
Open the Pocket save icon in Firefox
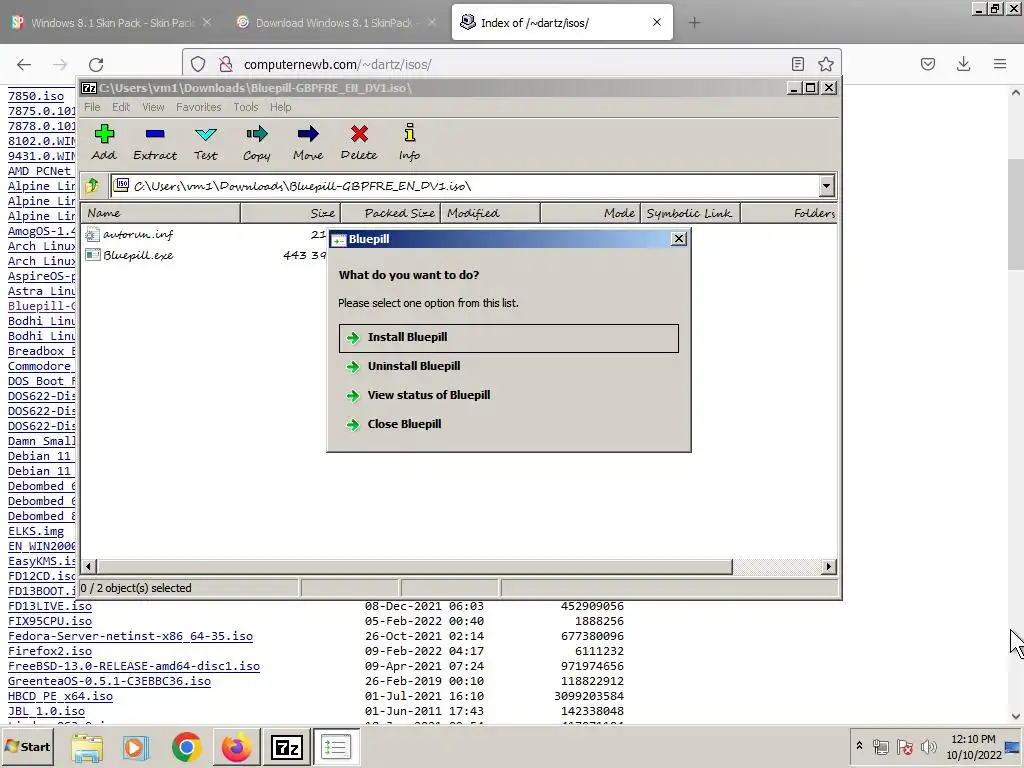click(927, 64)
